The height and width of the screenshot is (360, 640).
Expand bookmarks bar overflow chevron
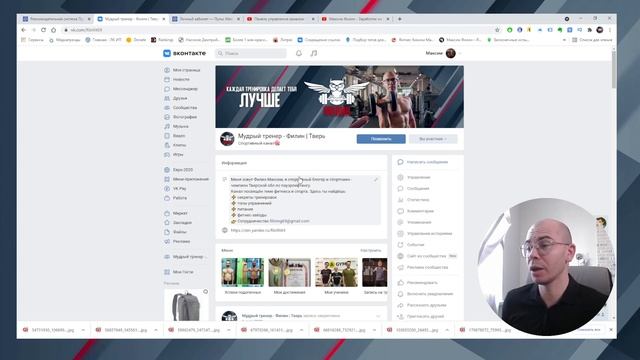[564, 40]
